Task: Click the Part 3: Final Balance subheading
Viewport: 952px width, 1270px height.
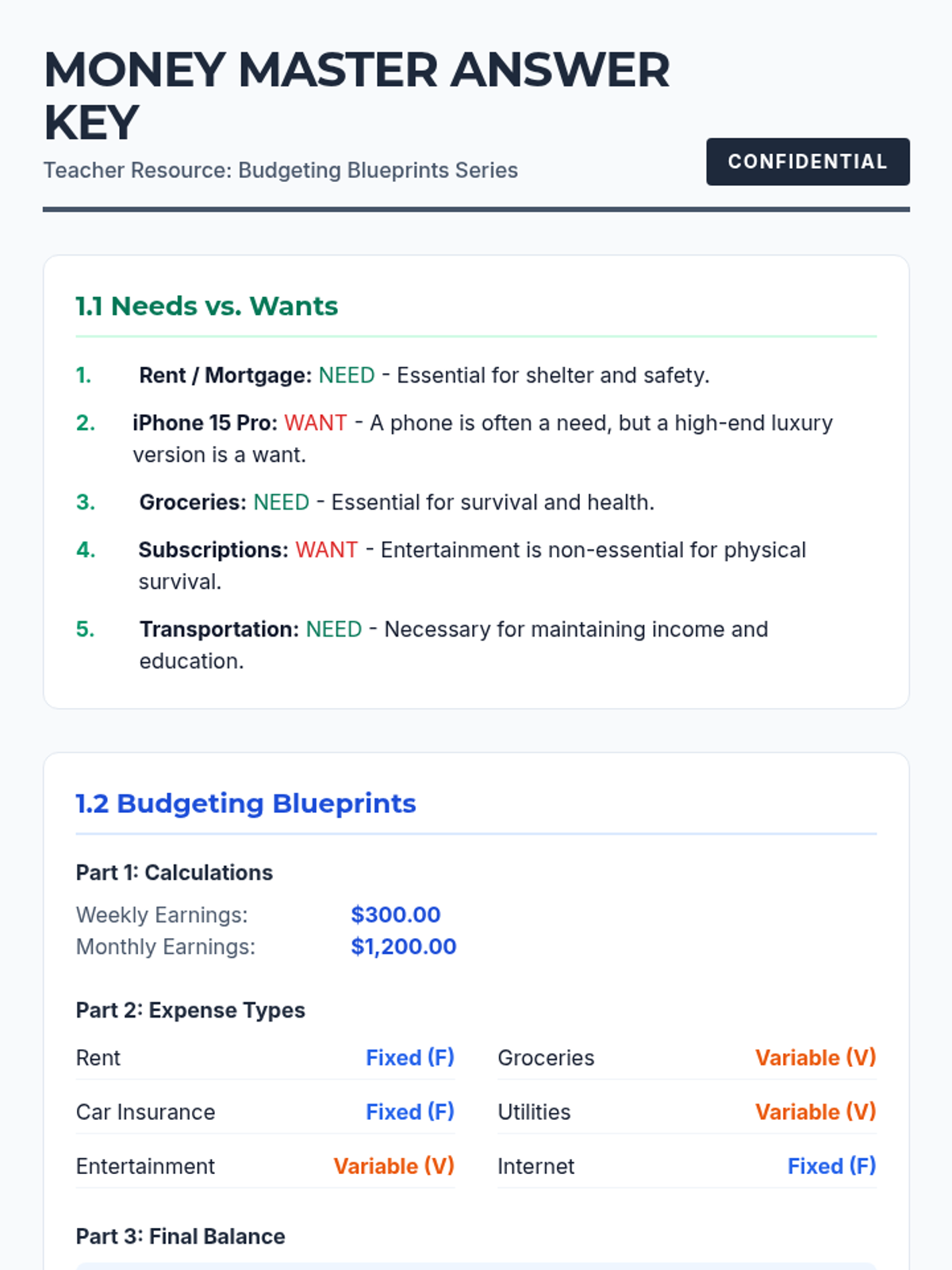Action: (180, 1237)
